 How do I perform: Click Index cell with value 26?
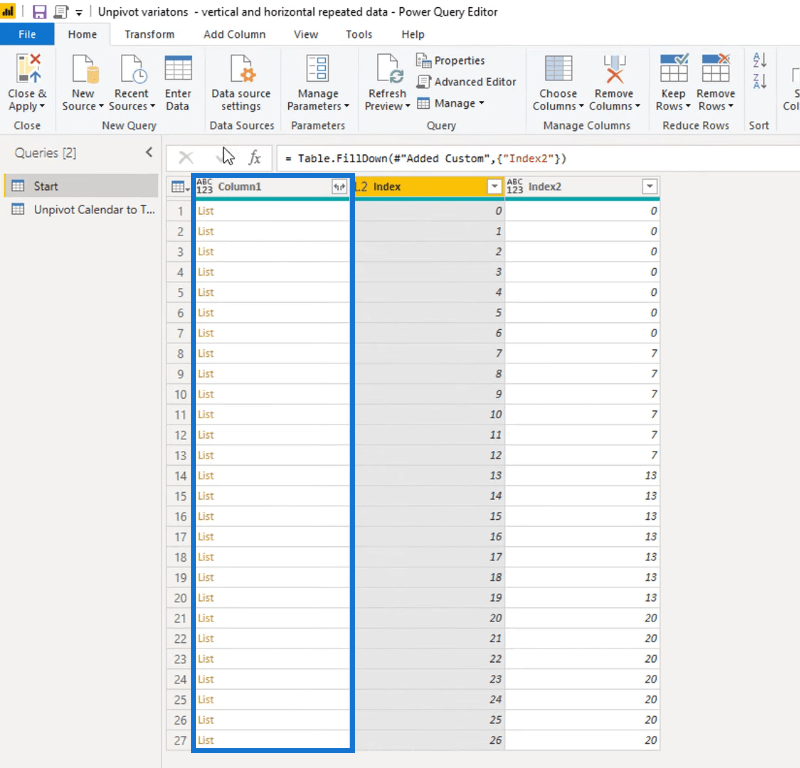428,740
